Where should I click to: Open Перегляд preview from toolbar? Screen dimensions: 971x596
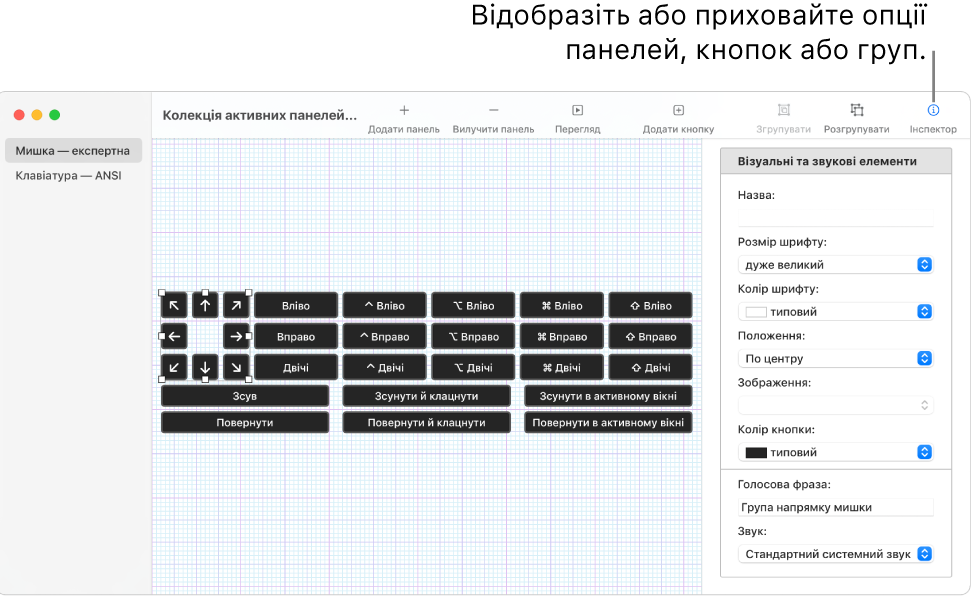point(577,110)
